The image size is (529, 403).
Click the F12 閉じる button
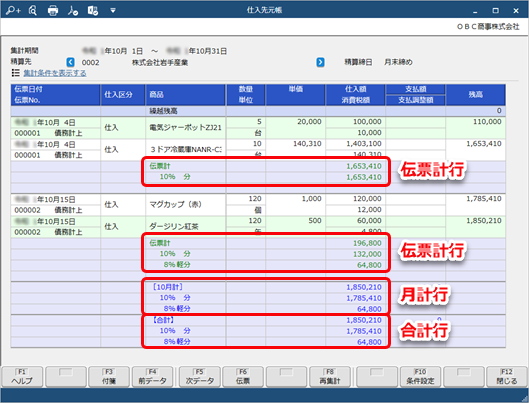(506, 377)
